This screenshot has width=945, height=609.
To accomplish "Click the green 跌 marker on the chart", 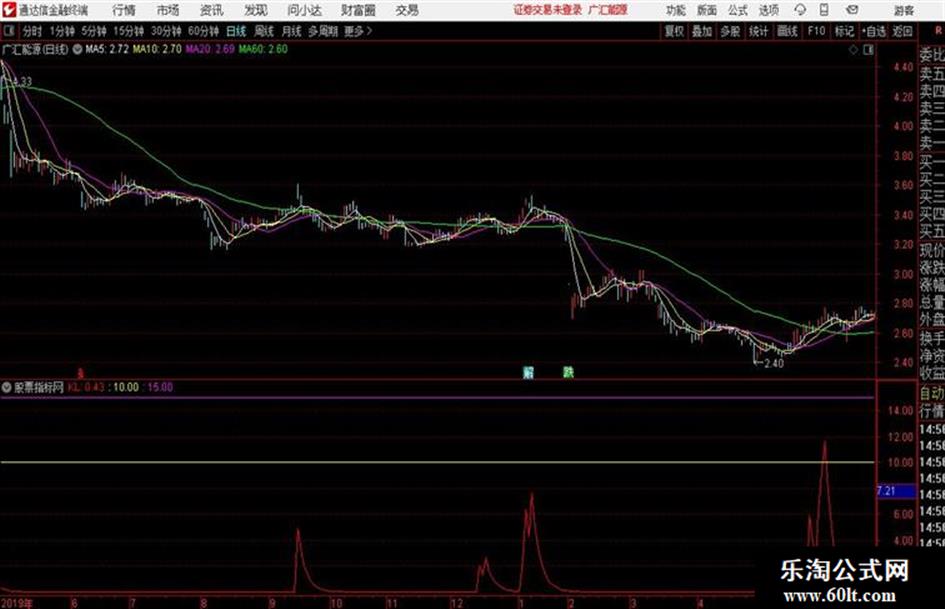I will click(568, 372).
